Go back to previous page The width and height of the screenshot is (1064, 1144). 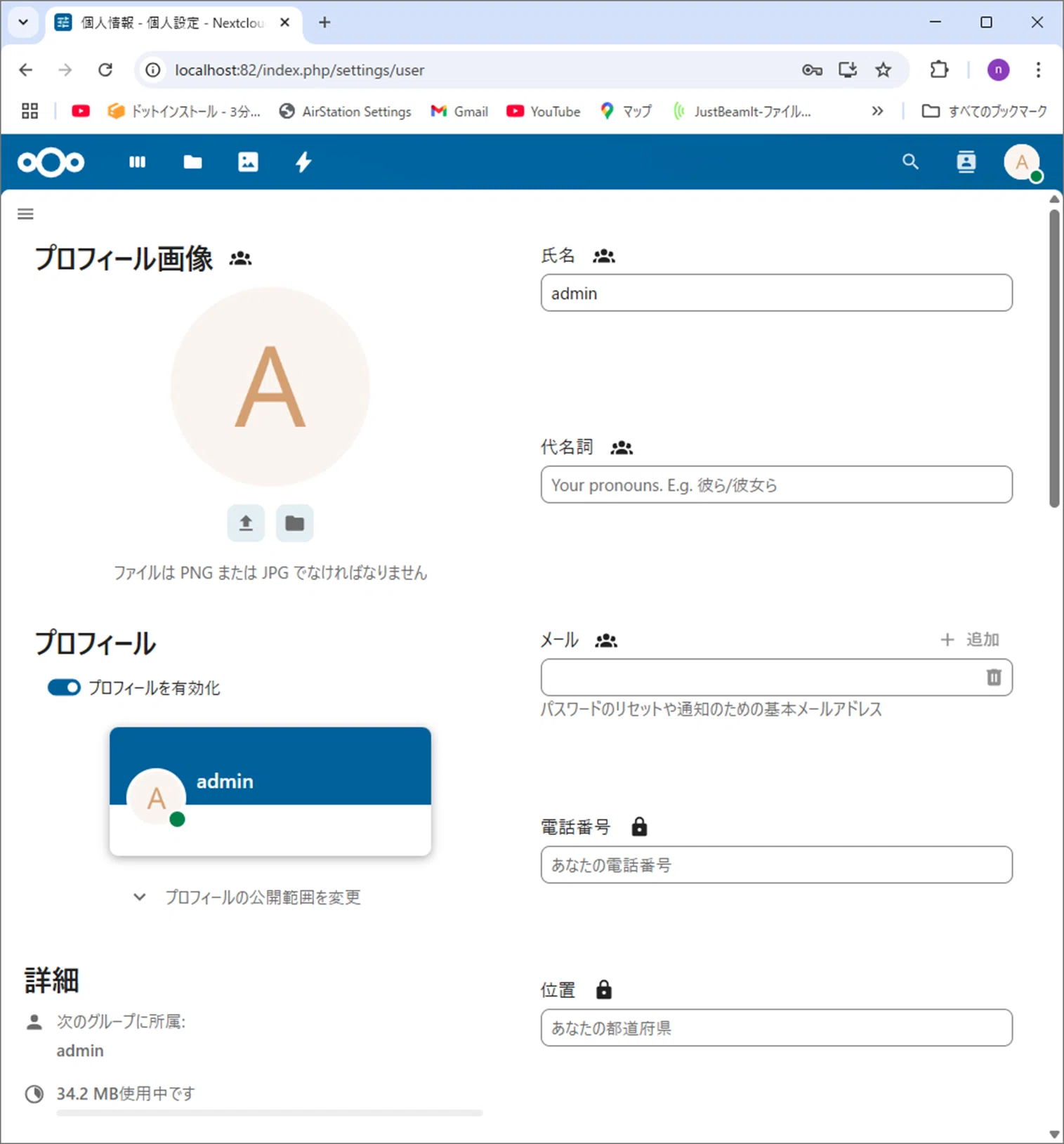click(x=26, y=70)
